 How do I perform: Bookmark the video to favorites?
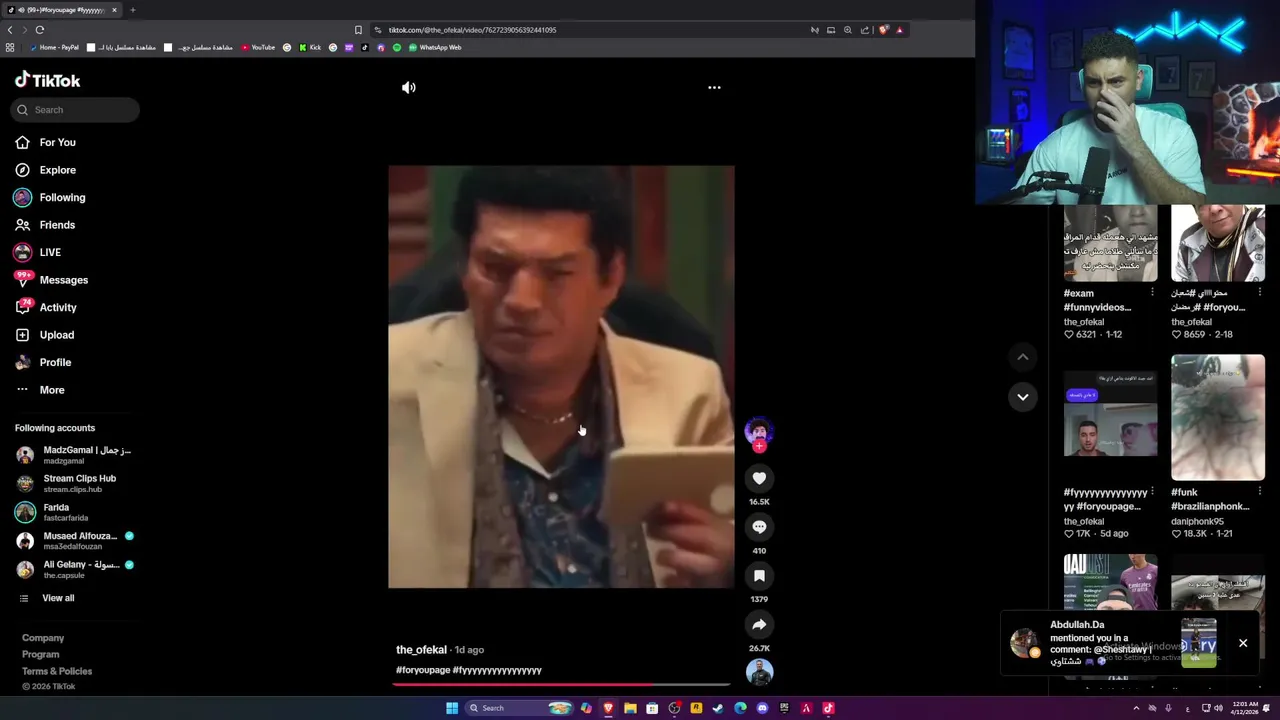click(759, 576)
